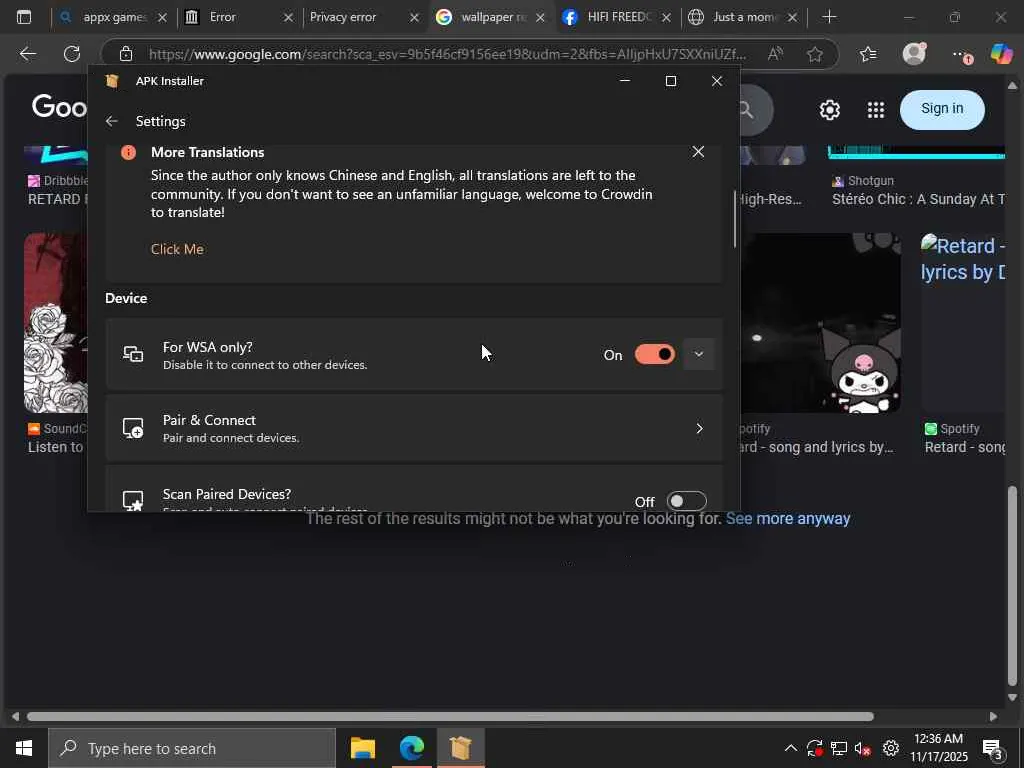
Task: Click See more anyway link
Action: click(788, 519)
